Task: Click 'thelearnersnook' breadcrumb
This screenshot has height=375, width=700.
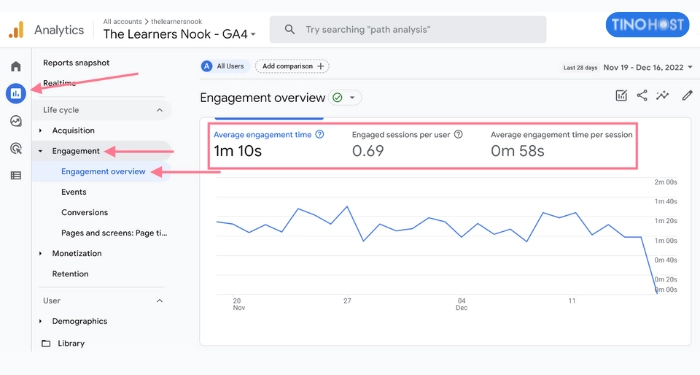Action: 176,21
